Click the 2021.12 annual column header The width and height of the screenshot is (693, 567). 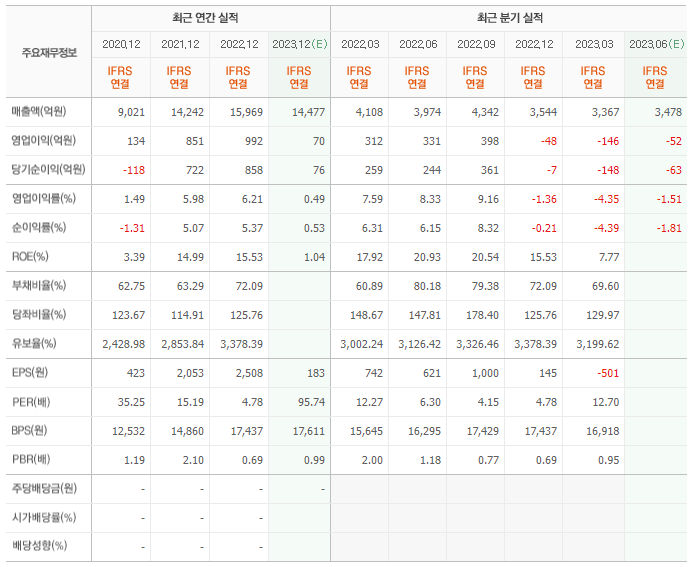click(x=180, y=44)
